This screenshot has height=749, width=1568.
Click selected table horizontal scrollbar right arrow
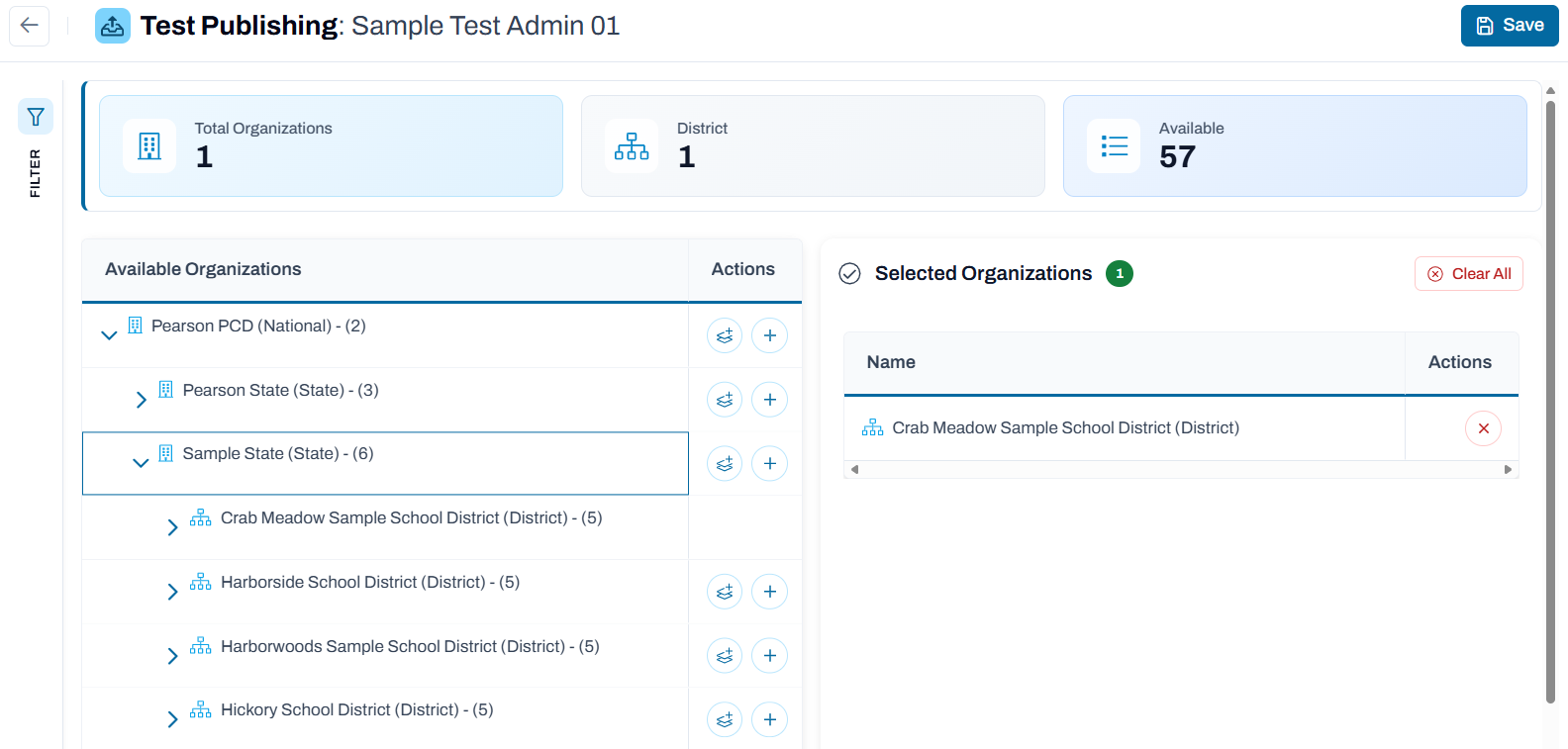[1508, 470]
